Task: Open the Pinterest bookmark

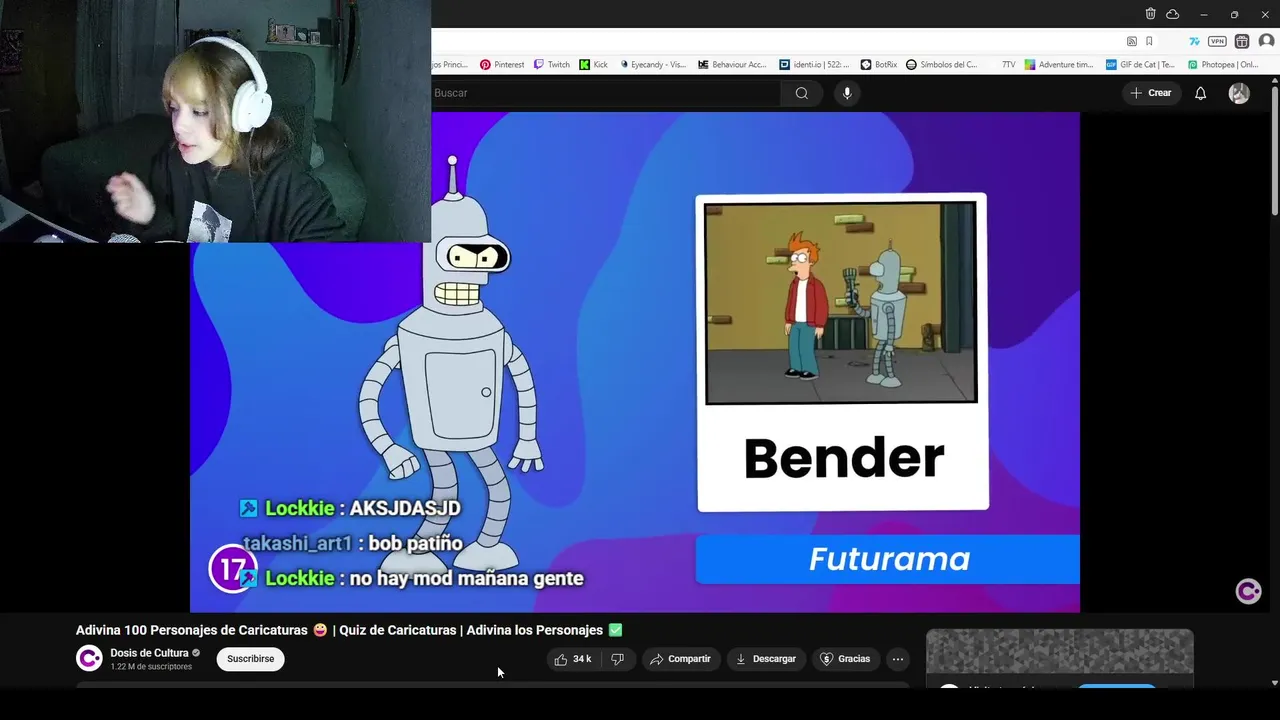Action: click(502, 64)
